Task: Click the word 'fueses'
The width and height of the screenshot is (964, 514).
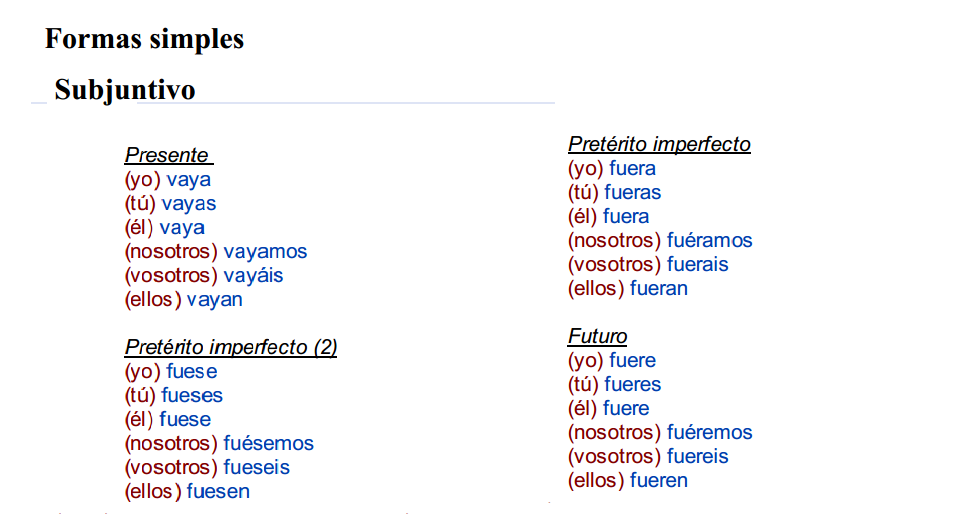Action: coord(192,395)
